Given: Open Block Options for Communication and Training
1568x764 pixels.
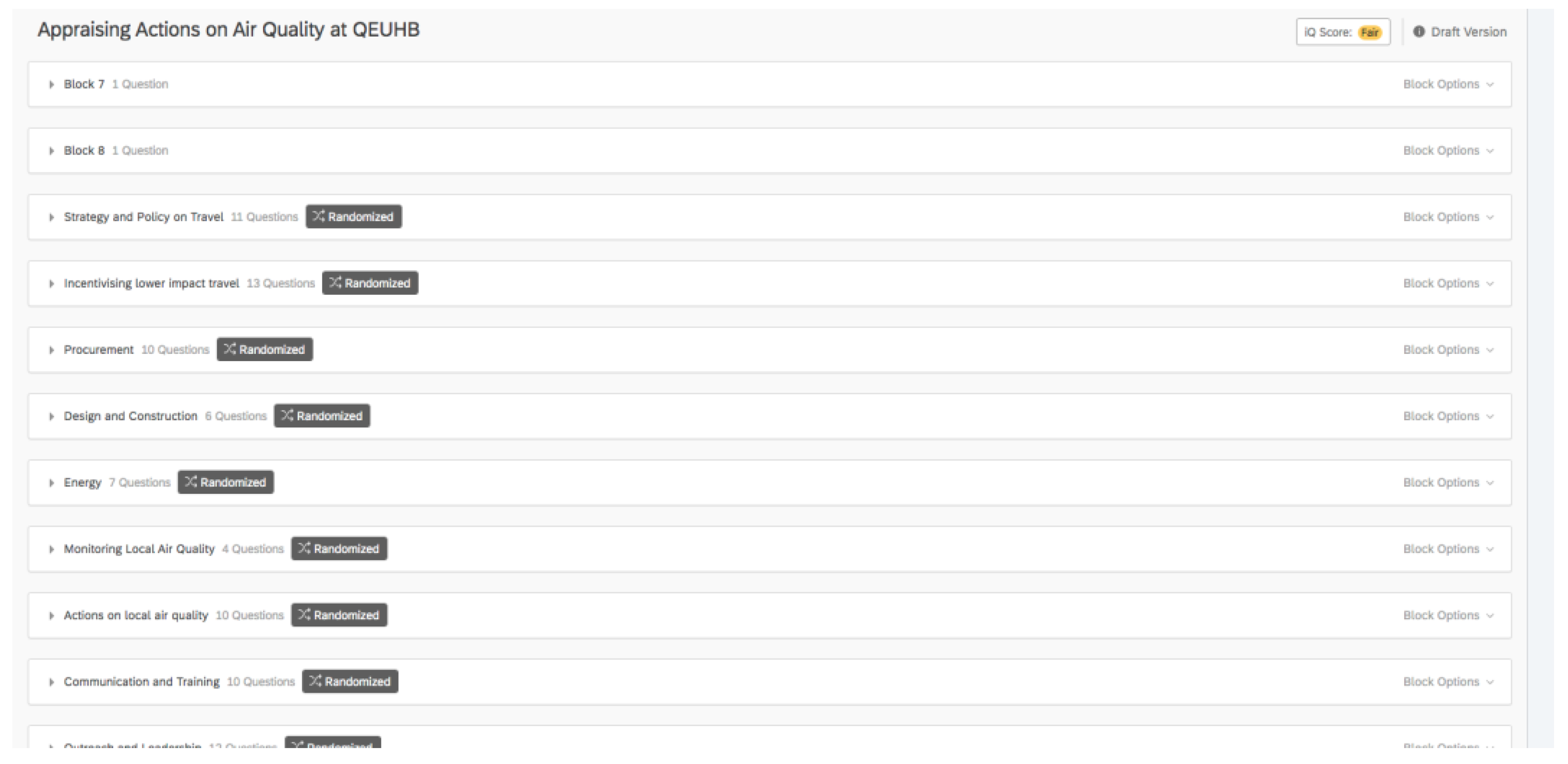Looking at the screenshot, I should pos(1448,681).
